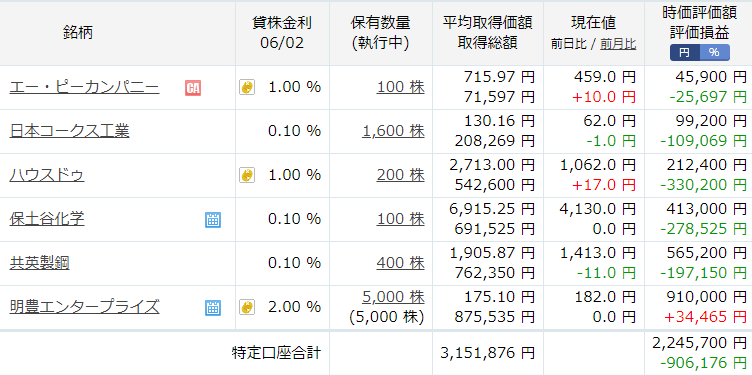Open the calendar icon beside 保土谷化学

pos(213,220)
